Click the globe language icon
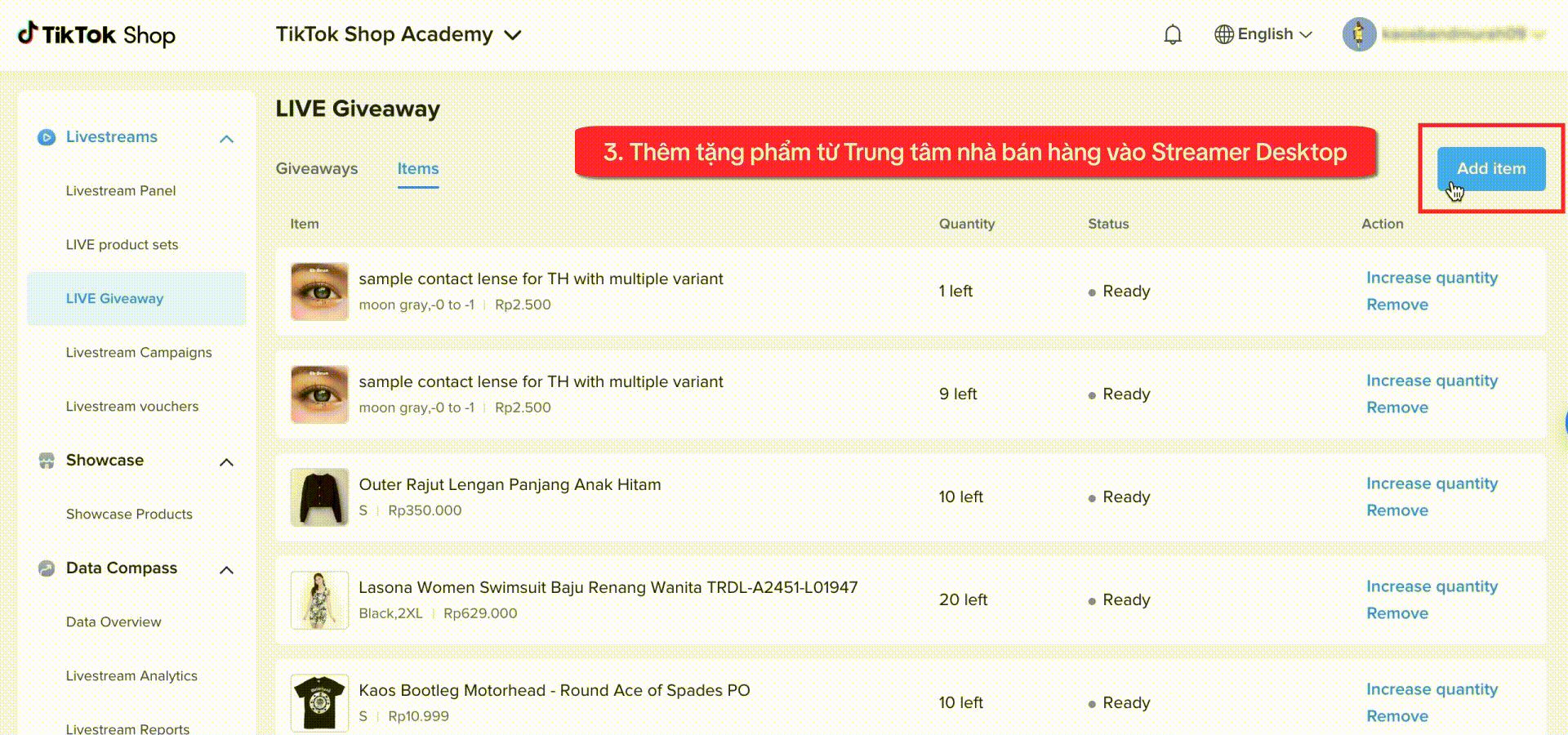This screenshot has width=1568, height=735. click(x=1223, y=34)
